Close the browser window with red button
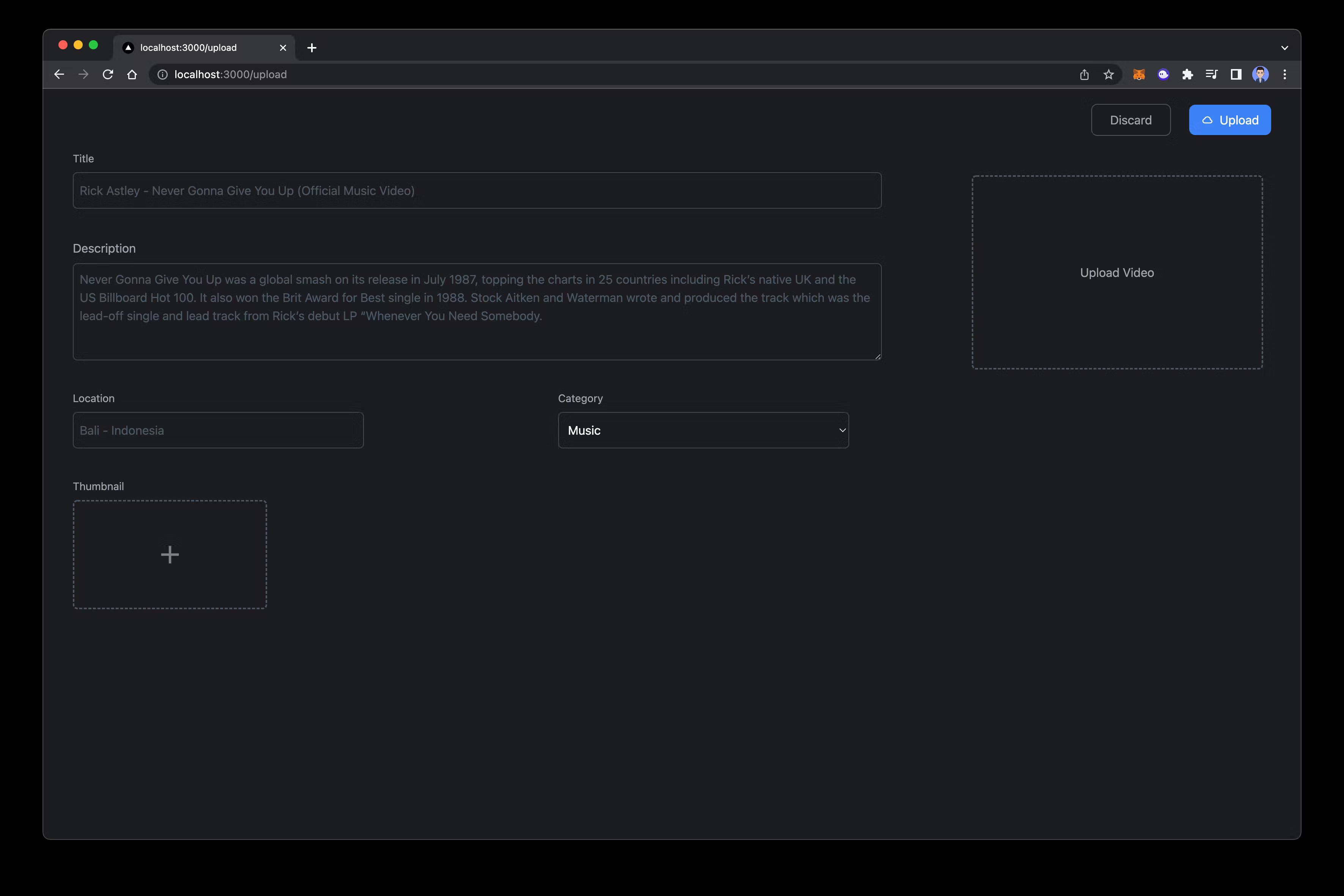Screen dimensions: 1344x896 coord(63,45)
